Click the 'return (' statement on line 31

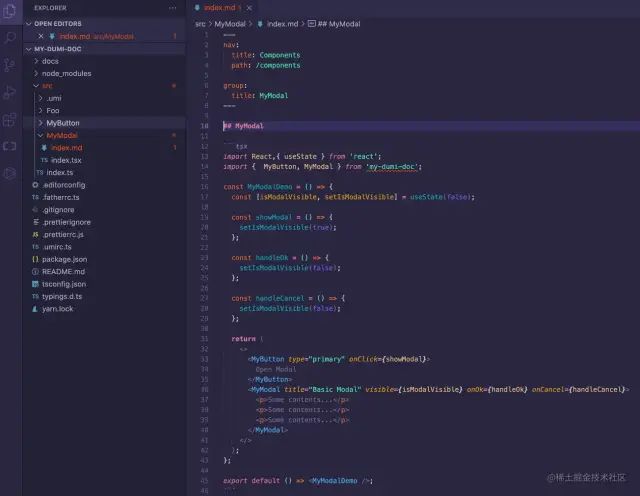[247, 339]
